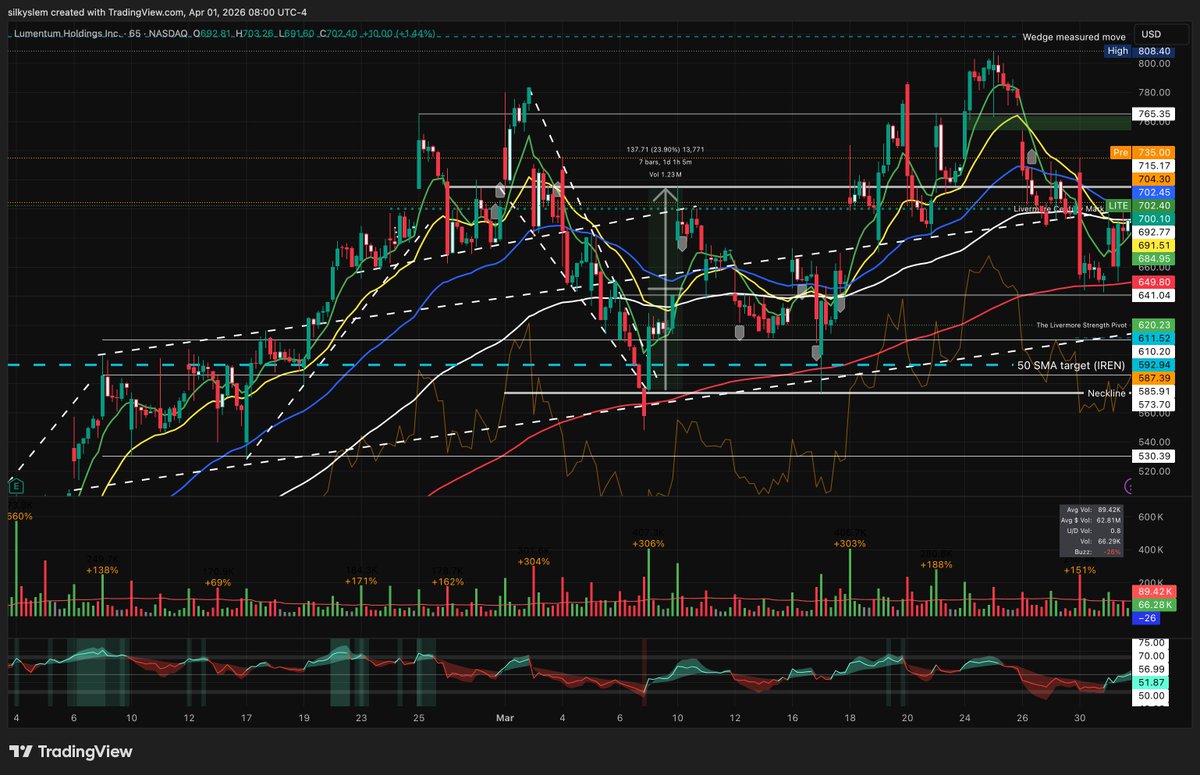
Task: Click the 30 date axis label
Action: (x=1079, y=717)
